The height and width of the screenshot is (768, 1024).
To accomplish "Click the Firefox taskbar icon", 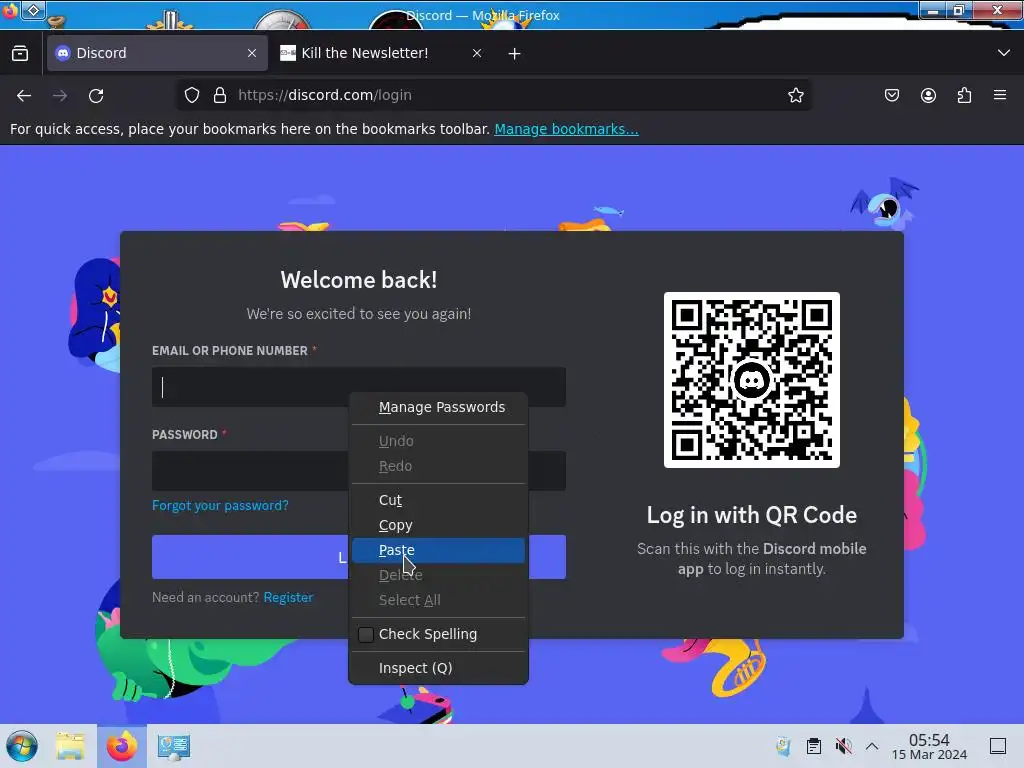I will coord(122,746).
